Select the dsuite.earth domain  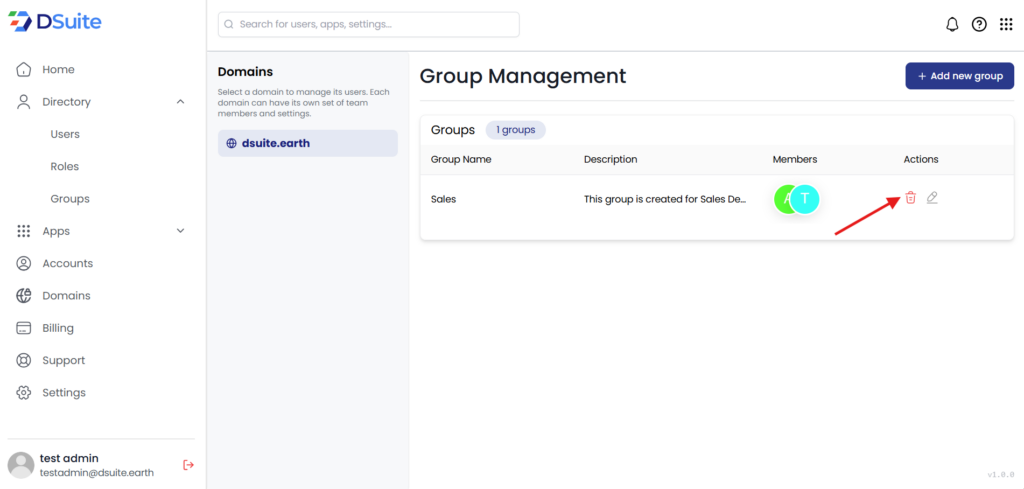point(307,143)
